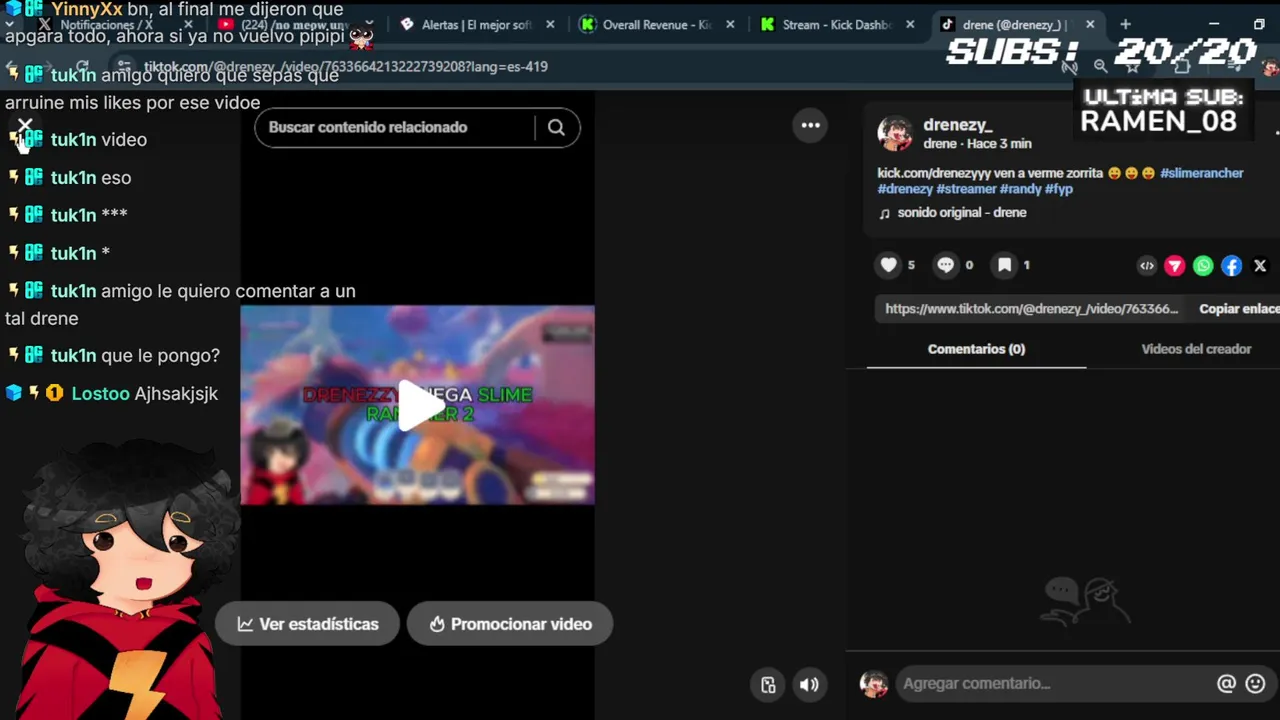Open the #fyp hashtag
Viewport: 1280px width, 720px height.
click(x=1059, y=189)
